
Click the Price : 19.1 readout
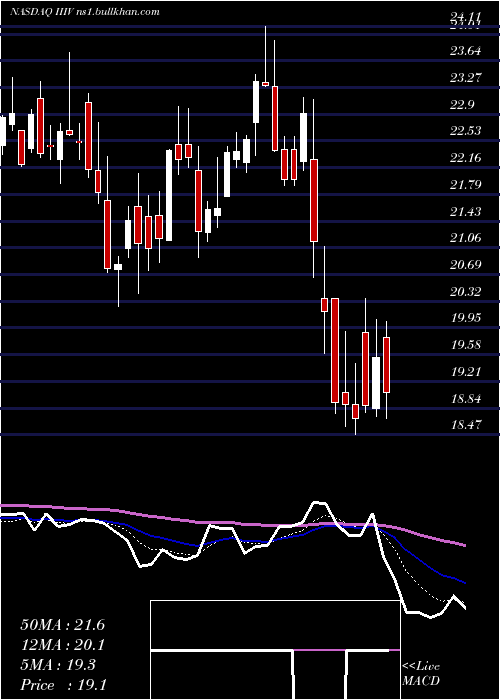pyautogui.click(x=63, y=685)
